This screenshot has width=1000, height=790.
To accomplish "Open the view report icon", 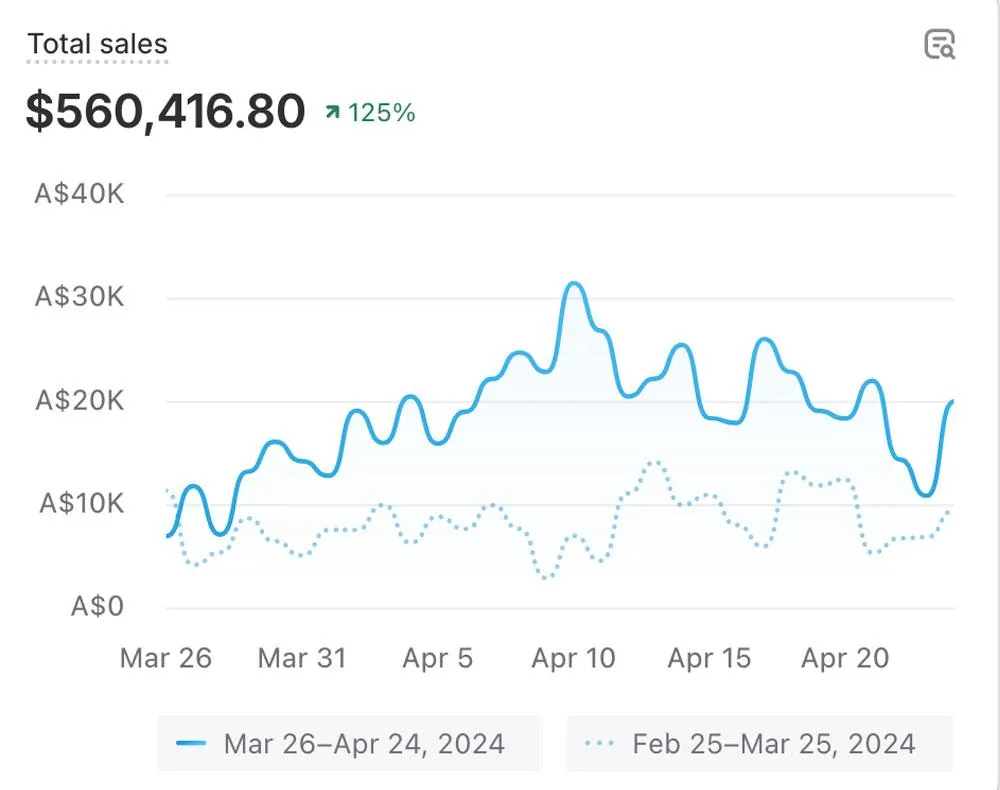I will click(939, 45).
